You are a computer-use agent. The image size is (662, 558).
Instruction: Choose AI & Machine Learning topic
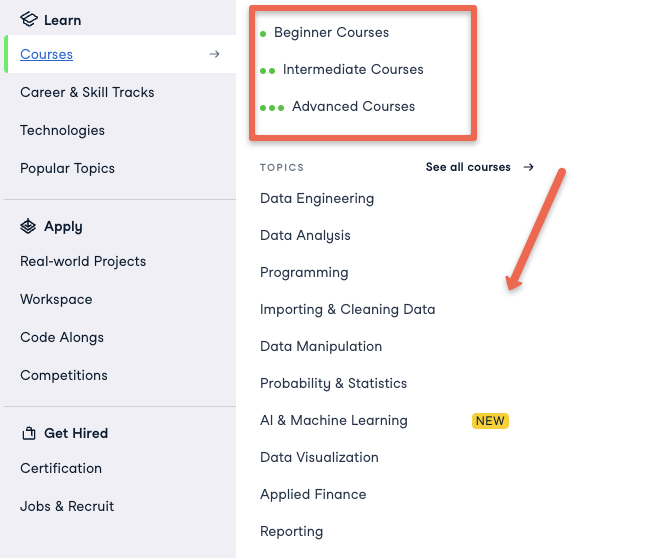(334, 420)
